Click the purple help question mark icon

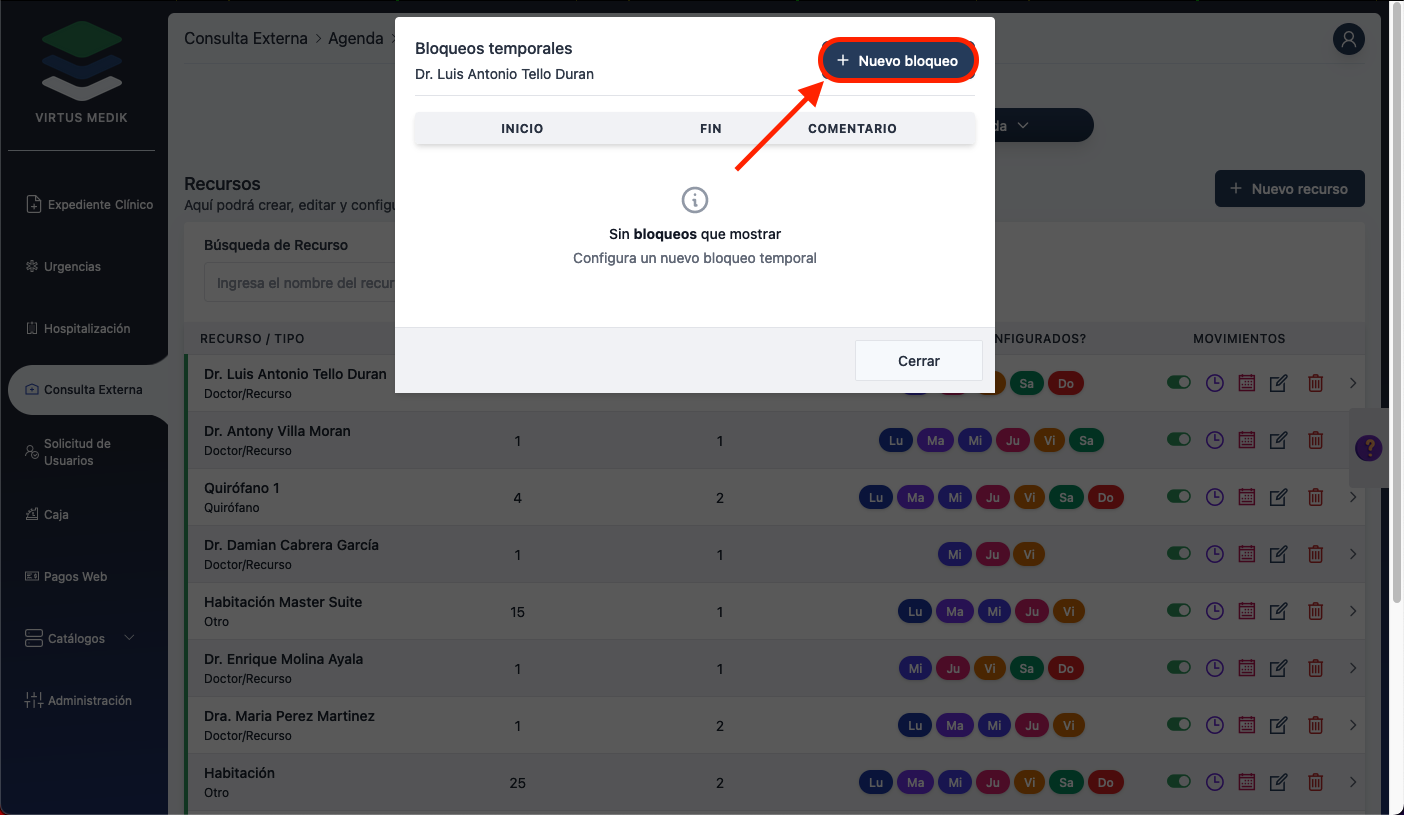[x=1368, y=448]
